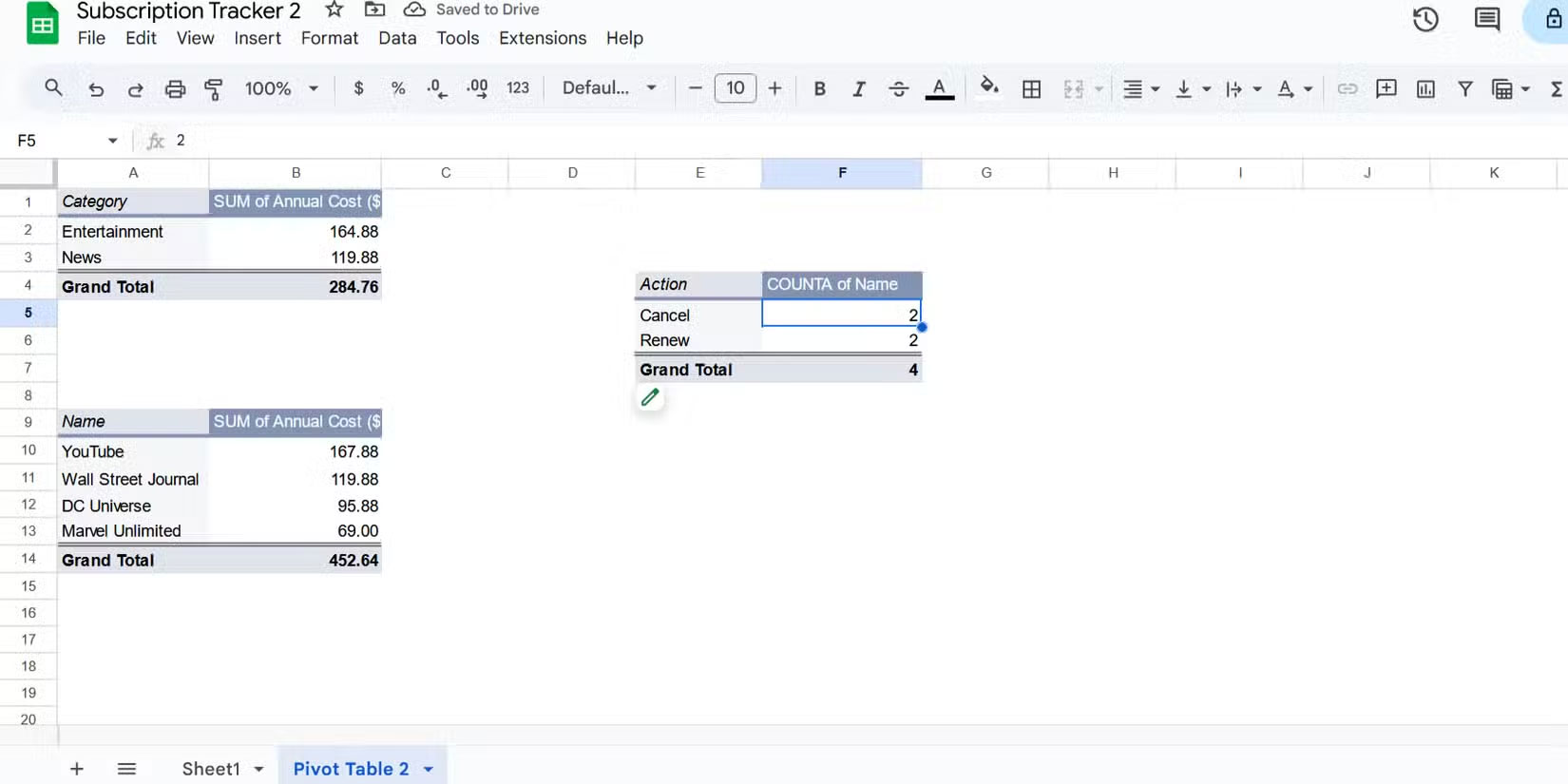
Task: Open the font family dropdown
Action: (609, 88)
